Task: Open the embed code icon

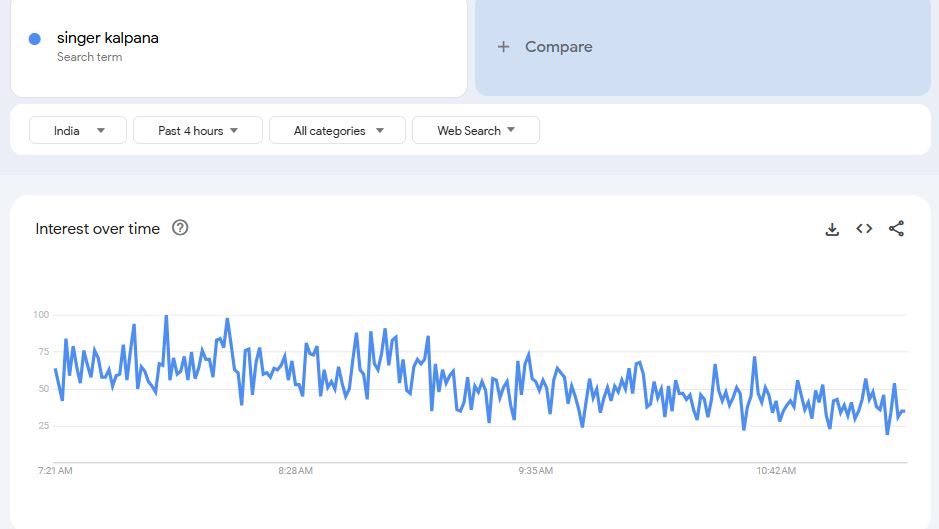Action: coord(864,229)
